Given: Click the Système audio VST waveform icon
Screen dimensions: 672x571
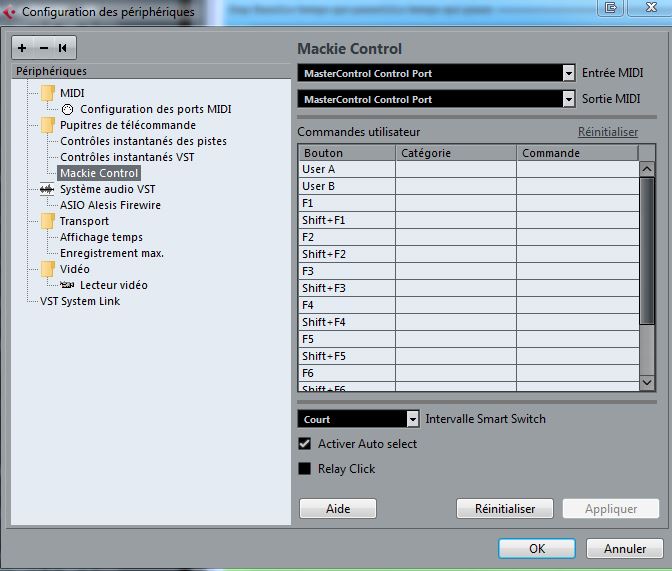Looking at the screenshot, I should point(47,189).
